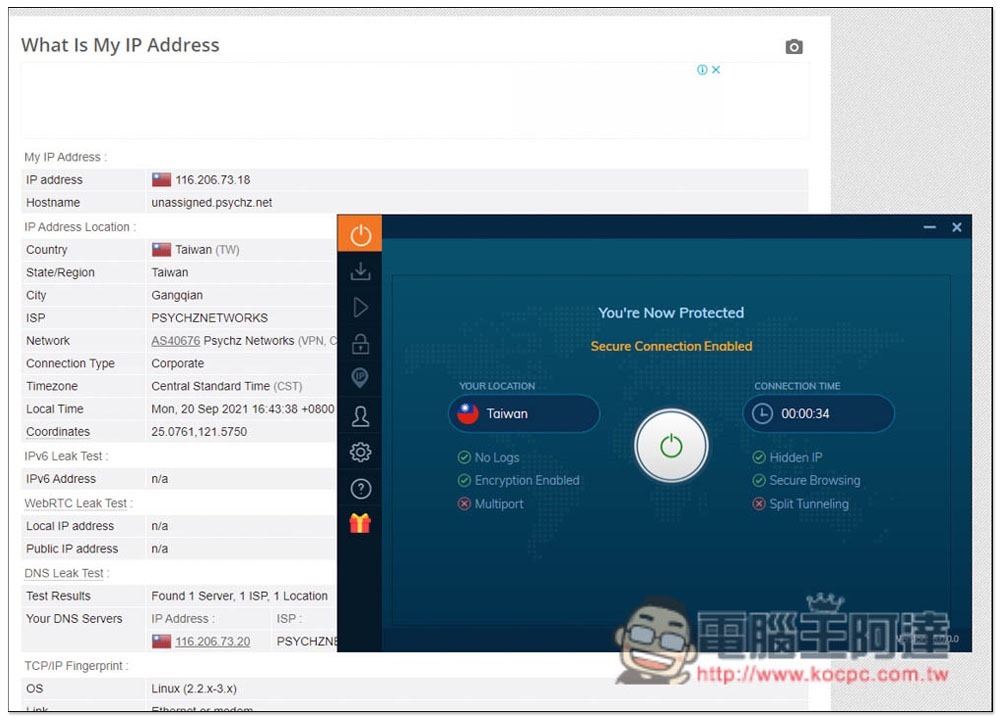Open the help question mark icon

pos(360,489)
